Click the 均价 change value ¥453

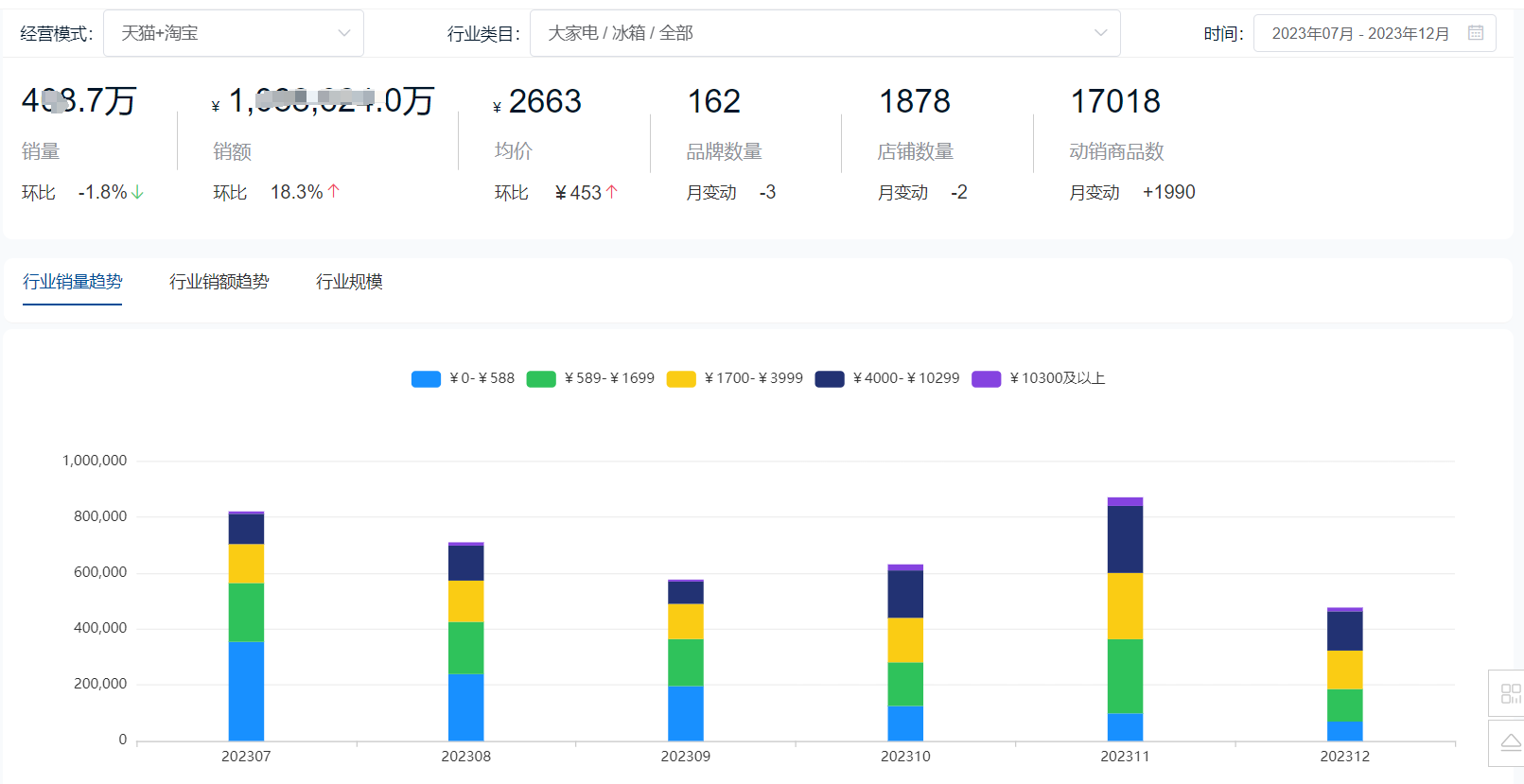click(578, 192)
